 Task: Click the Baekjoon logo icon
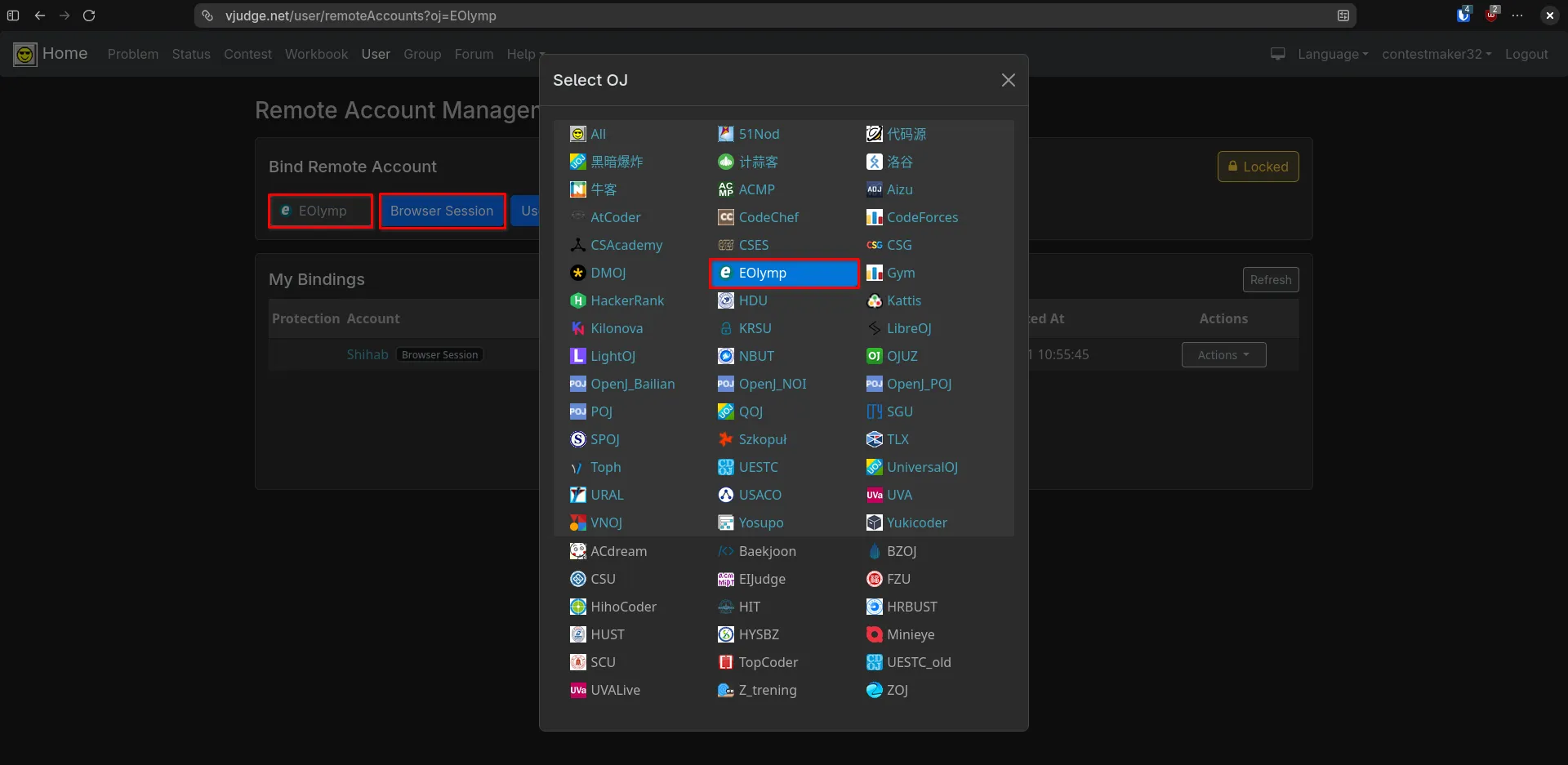726,551
